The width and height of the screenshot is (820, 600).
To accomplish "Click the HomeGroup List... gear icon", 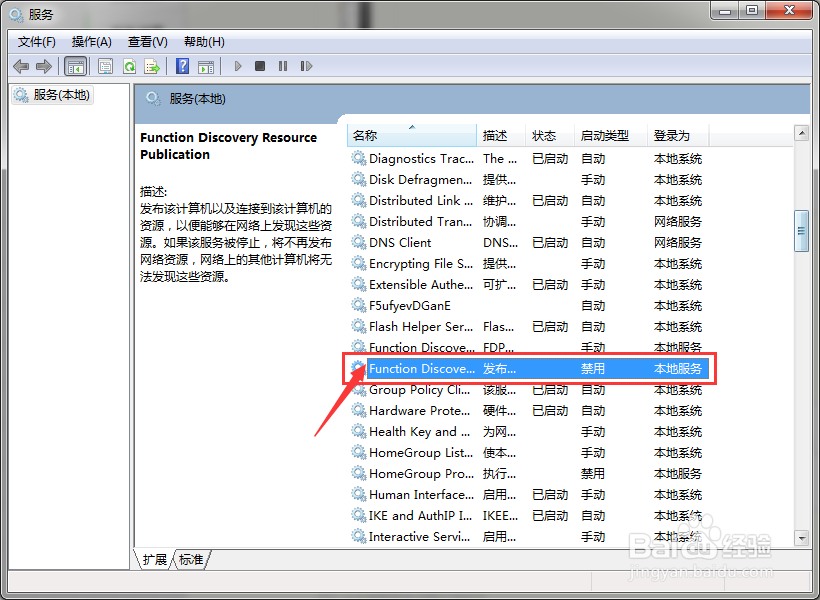I will click(x=359, y=452).
